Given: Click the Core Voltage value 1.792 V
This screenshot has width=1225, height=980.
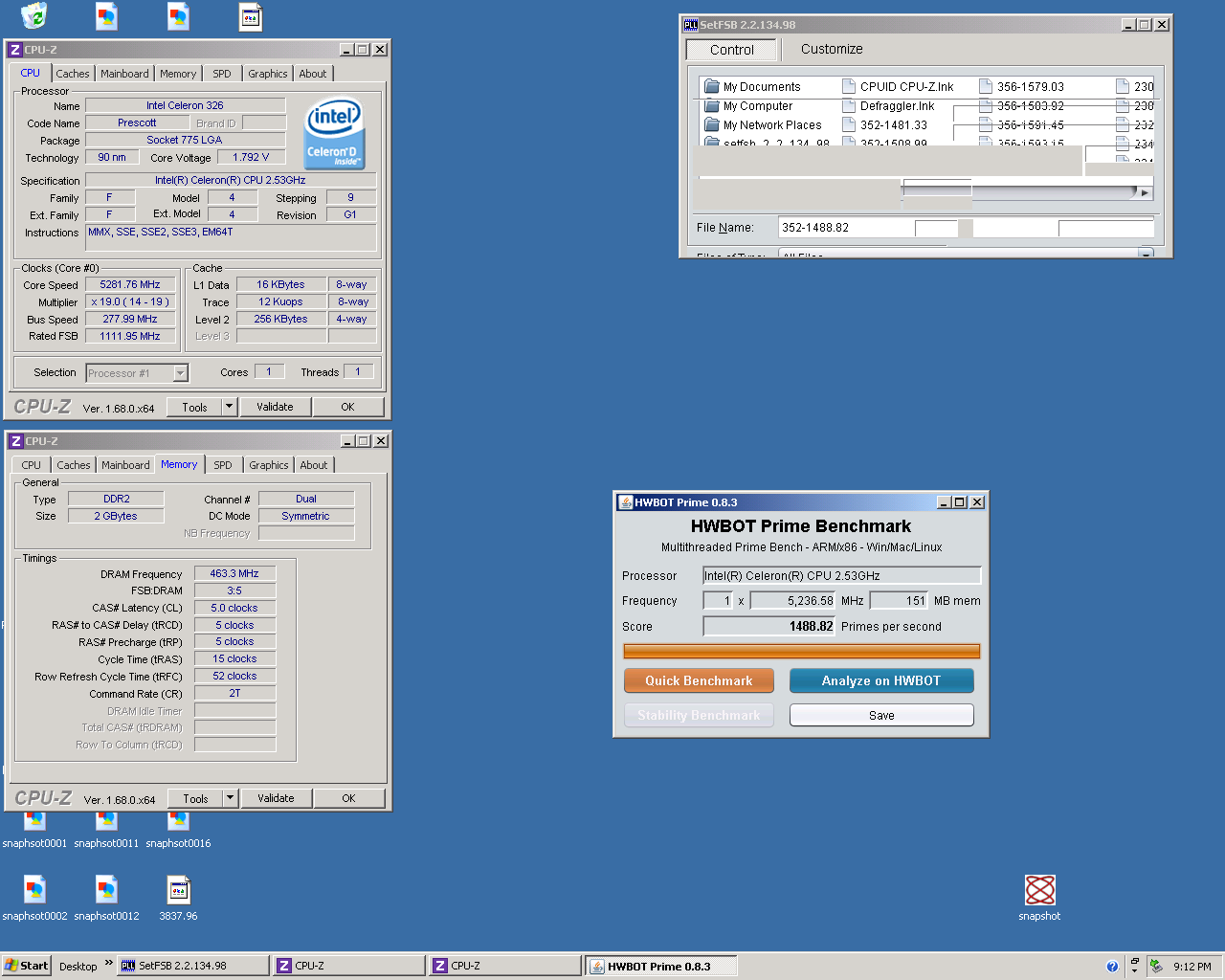Looking at the screenshot, I should [x=251, y=157].
